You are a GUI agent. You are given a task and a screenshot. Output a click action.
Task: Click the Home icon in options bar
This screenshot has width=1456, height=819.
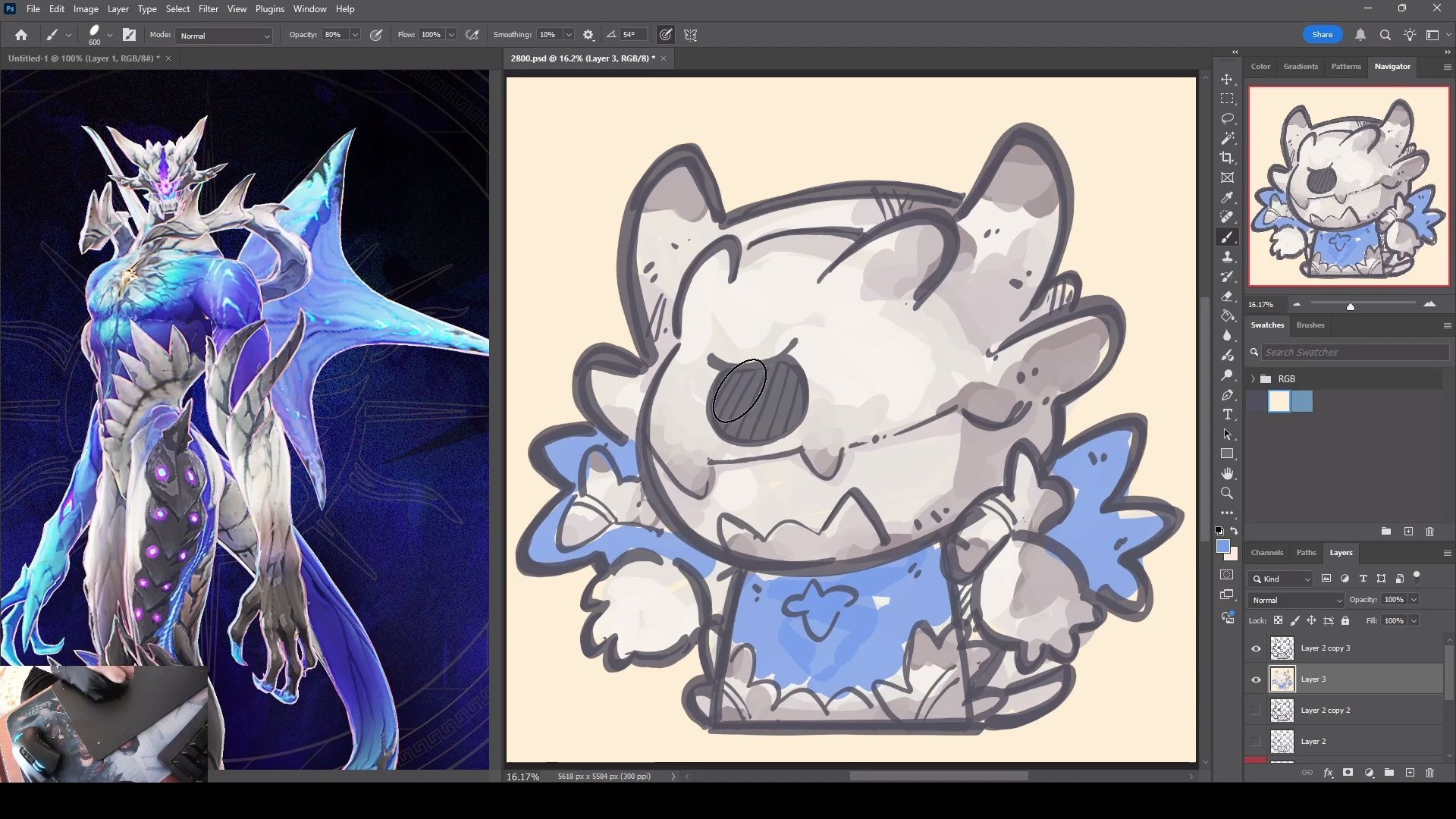click(21, 35)
